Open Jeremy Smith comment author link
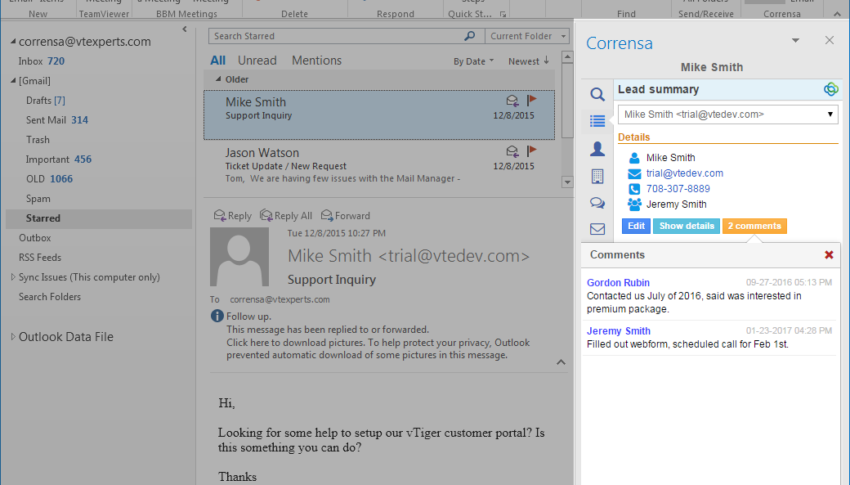 tap(618, 331)
